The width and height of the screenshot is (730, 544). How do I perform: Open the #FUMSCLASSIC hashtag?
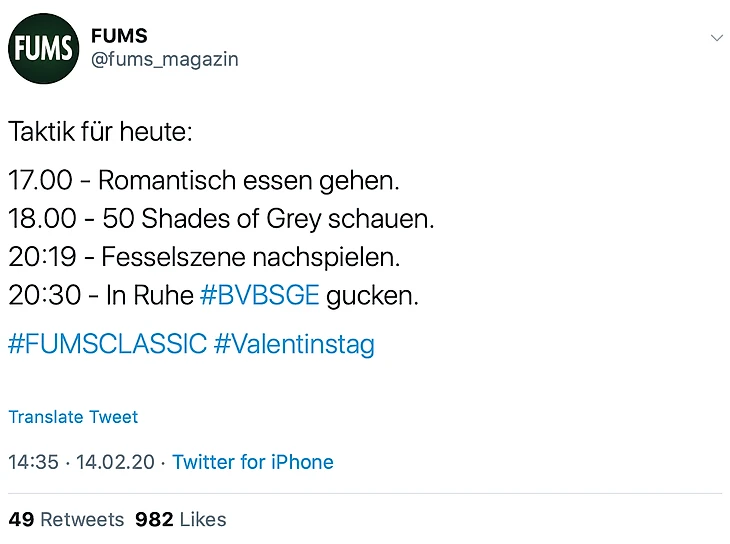(x=107, y=345)
